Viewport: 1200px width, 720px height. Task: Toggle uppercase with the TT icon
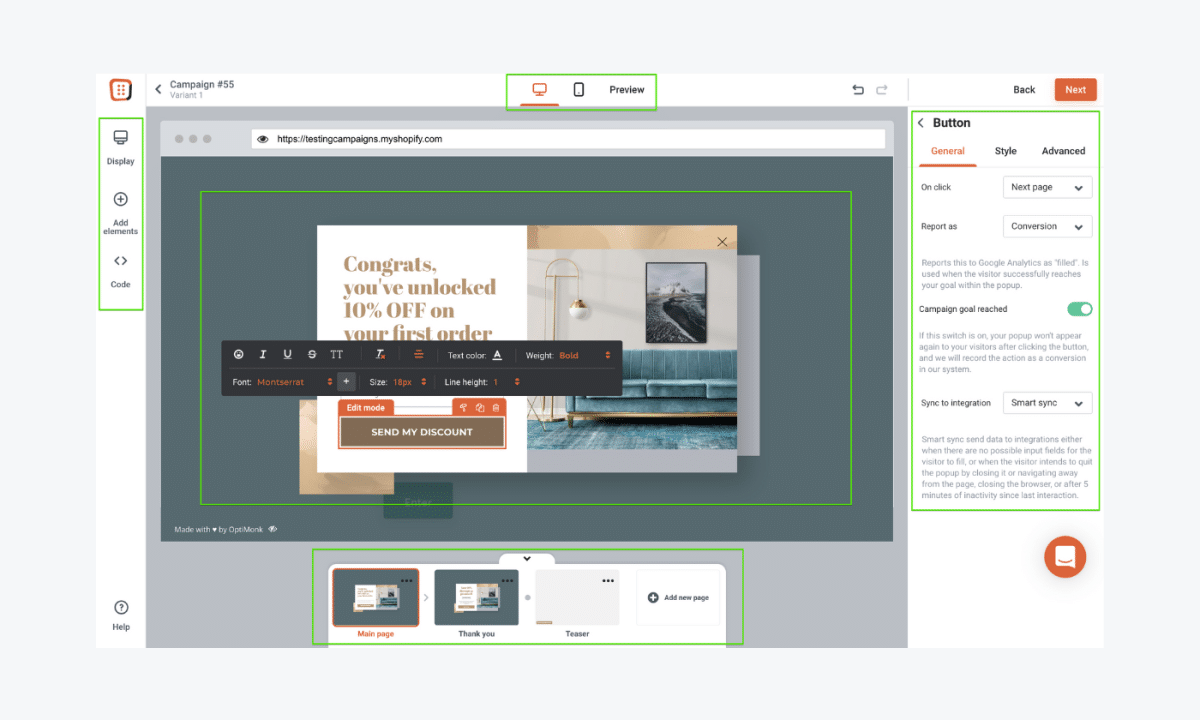[337, 355]
